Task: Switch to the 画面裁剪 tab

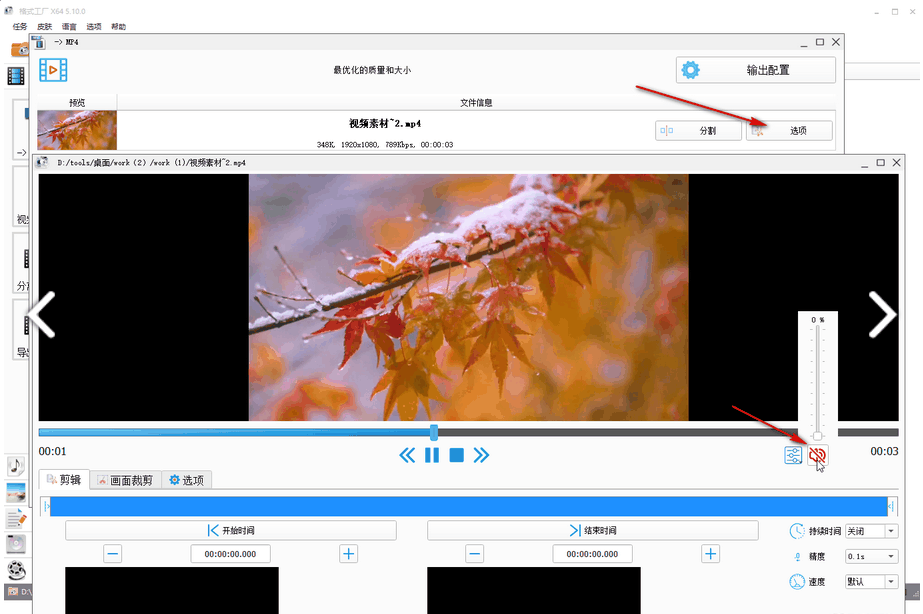Action: [125, 479]
